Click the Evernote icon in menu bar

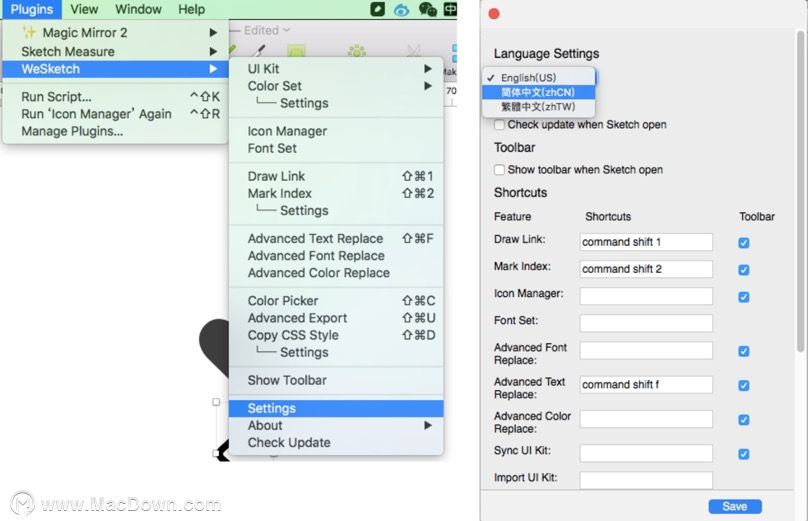377,9
